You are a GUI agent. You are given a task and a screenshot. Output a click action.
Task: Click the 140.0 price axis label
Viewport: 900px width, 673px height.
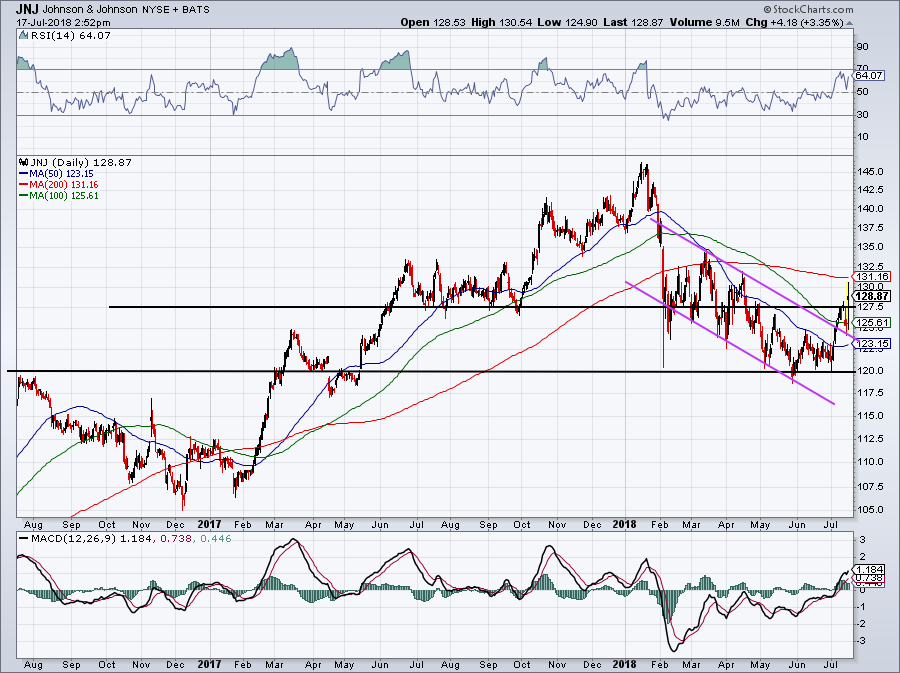[x=870, y=209]
